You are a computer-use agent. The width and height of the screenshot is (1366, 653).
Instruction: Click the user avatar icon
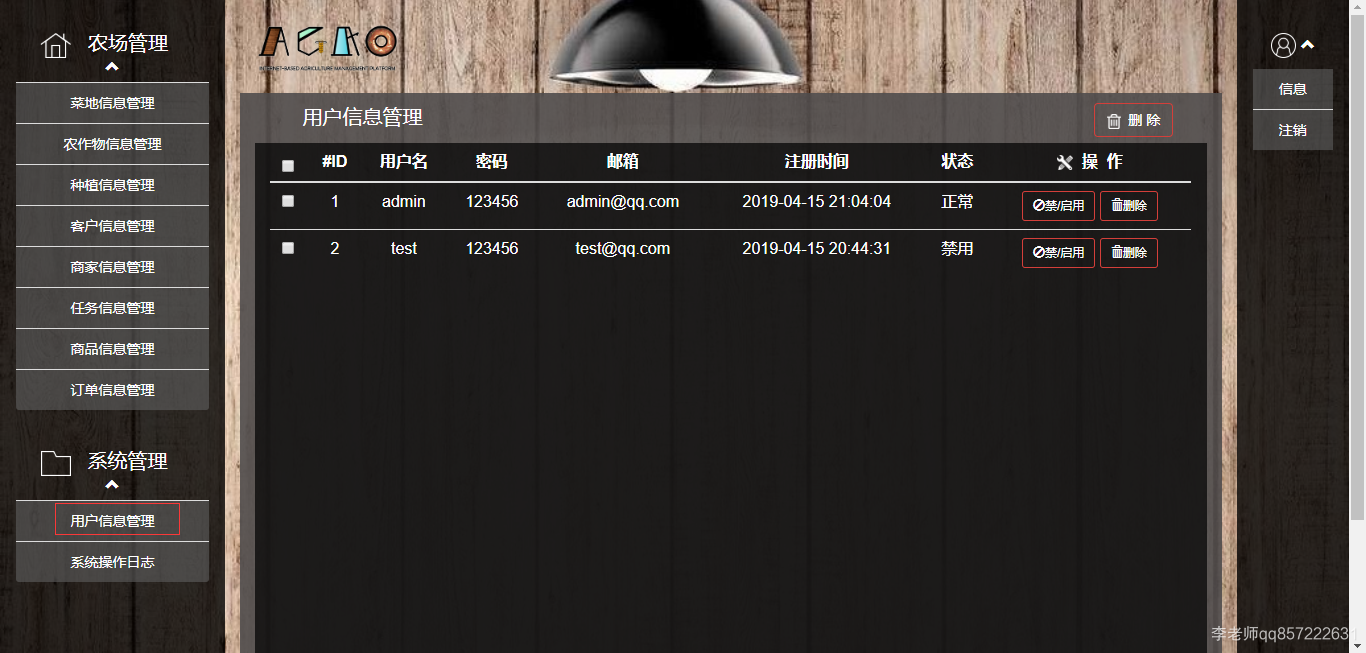[1283, 45]
